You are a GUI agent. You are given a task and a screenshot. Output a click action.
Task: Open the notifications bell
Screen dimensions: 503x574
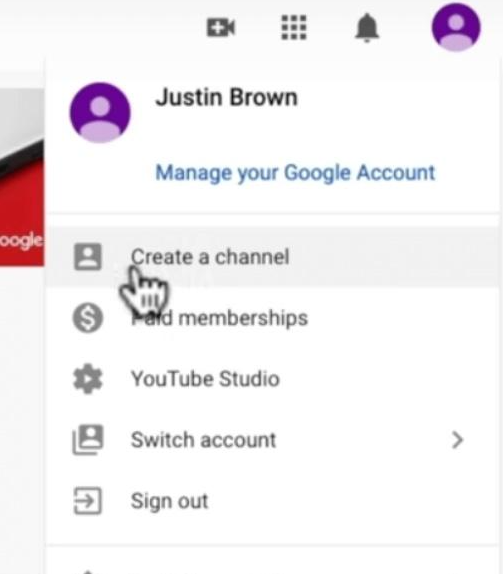point(367,28)
